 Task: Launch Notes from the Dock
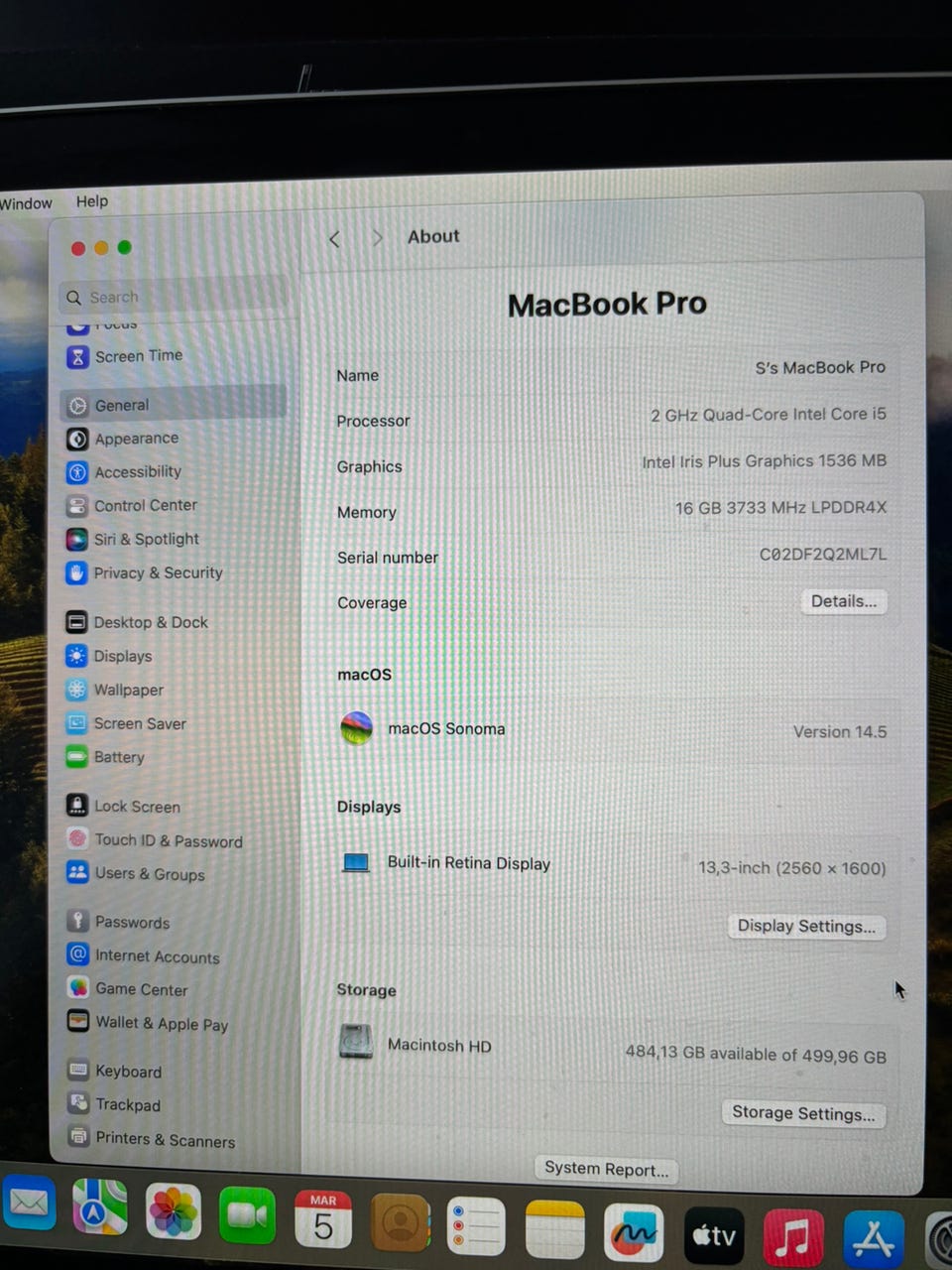554,1229
